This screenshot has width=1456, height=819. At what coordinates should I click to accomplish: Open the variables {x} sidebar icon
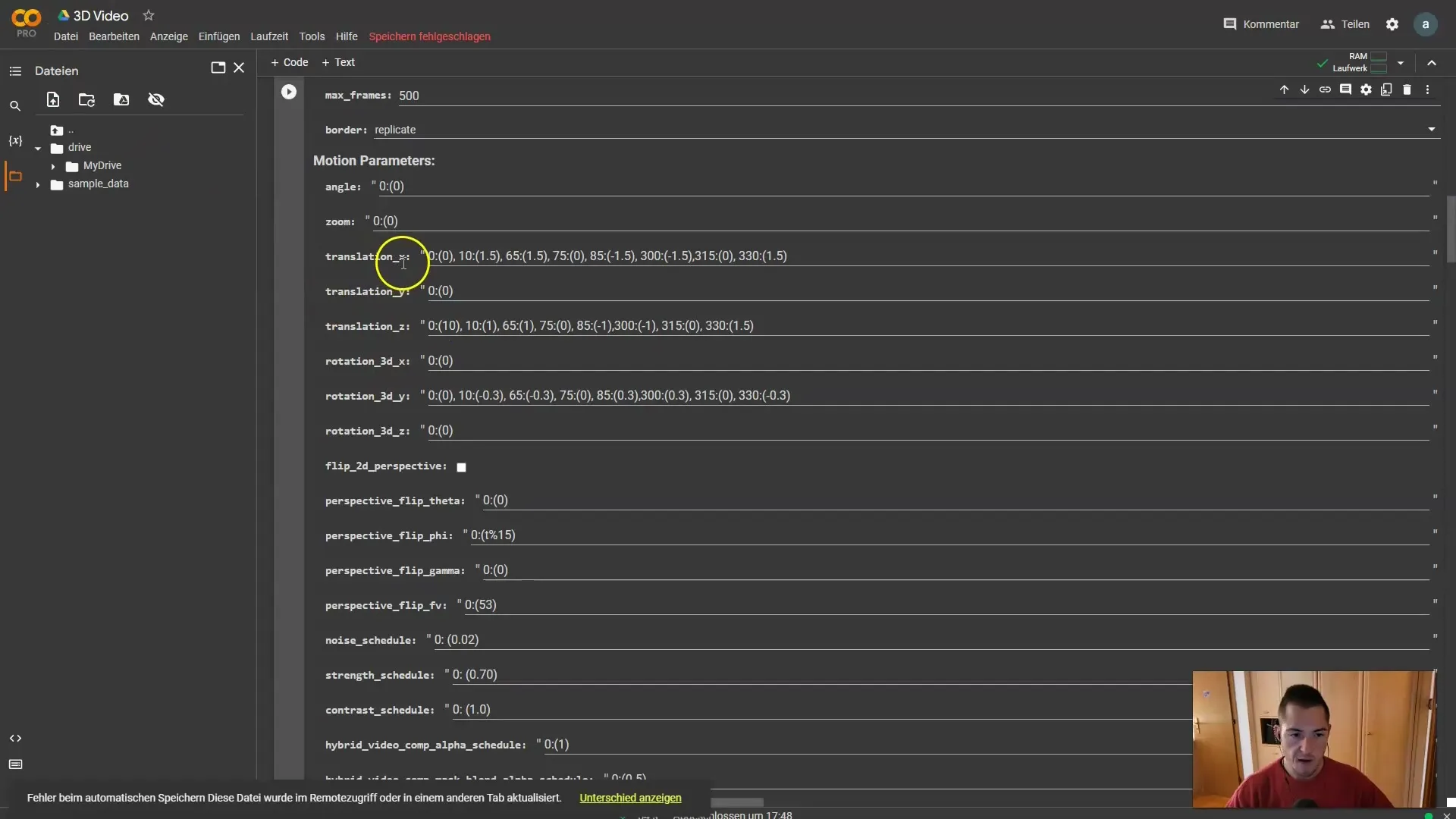pyautogui.click(x=15, y=141)
